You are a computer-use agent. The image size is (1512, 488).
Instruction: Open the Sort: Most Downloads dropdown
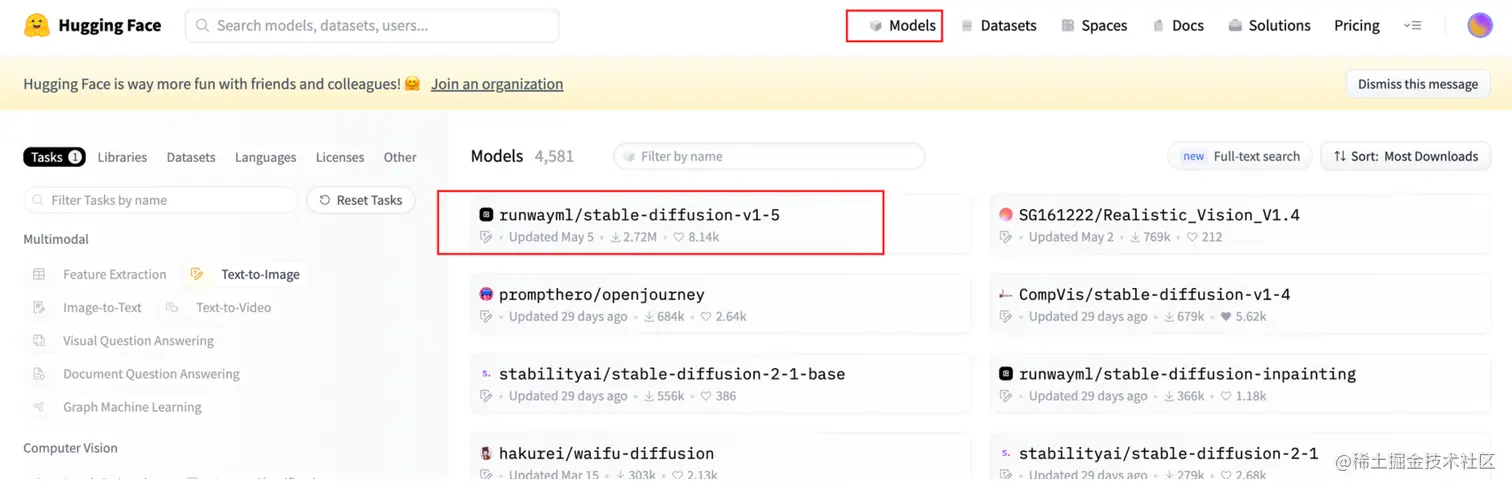click(1405, 156)
